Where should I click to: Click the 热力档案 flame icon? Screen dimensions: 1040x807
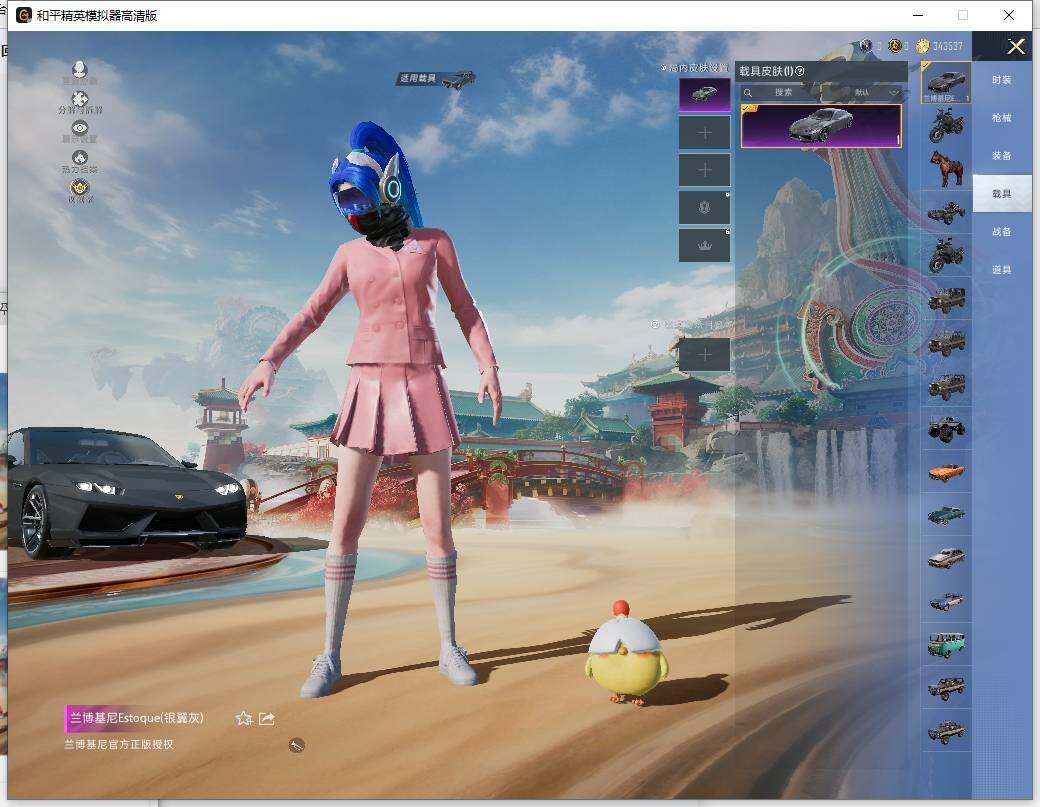click(x=80, y=158)
